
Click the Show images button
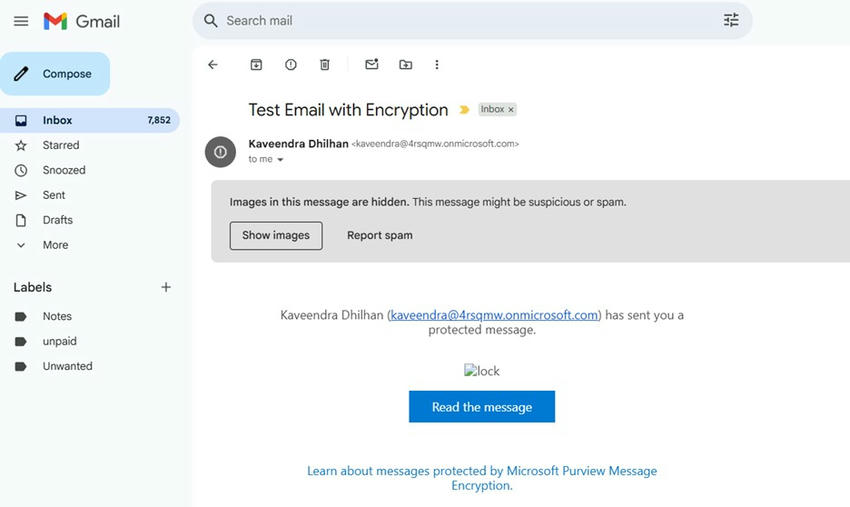[x=276, y=236]
